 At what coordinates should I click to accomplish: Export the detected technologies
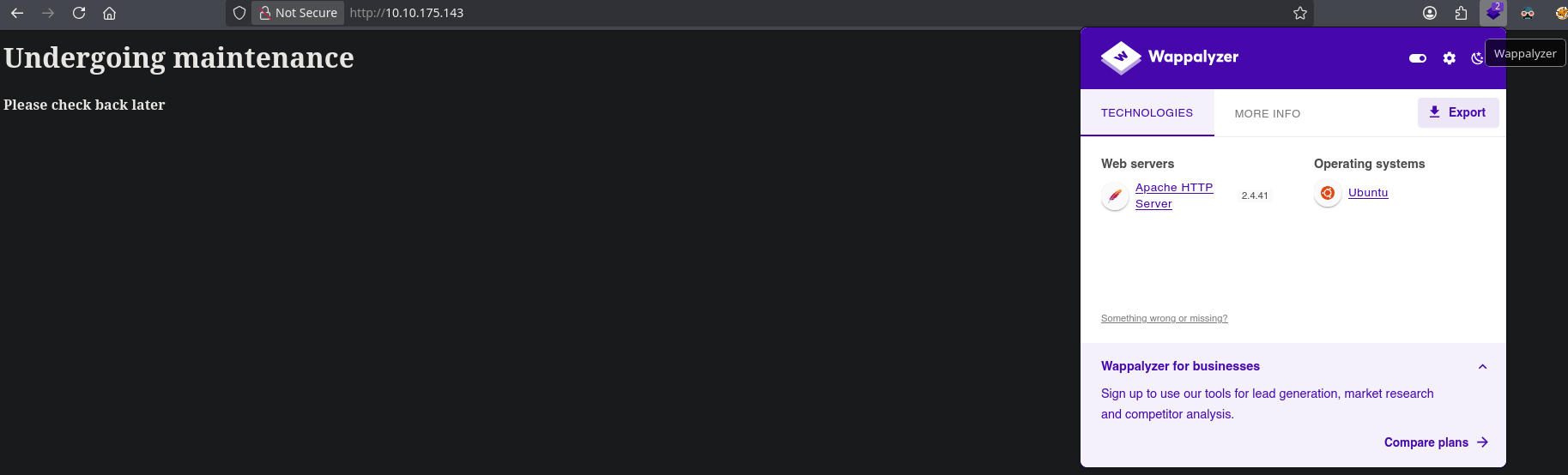click(x=1458, y=112)
